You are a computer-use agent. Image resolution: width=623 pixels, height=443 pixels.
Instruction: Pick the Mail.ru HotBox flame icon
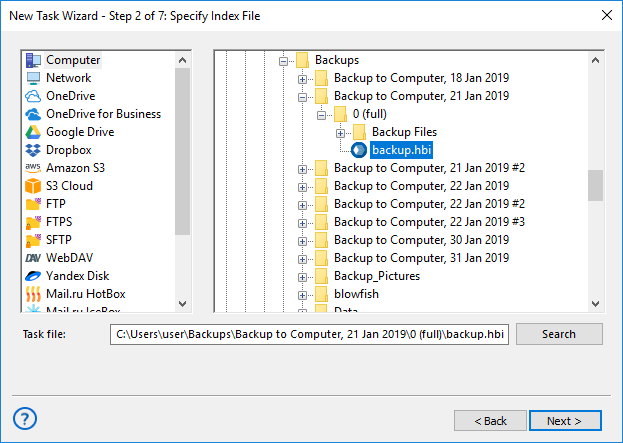coord(33,294)
